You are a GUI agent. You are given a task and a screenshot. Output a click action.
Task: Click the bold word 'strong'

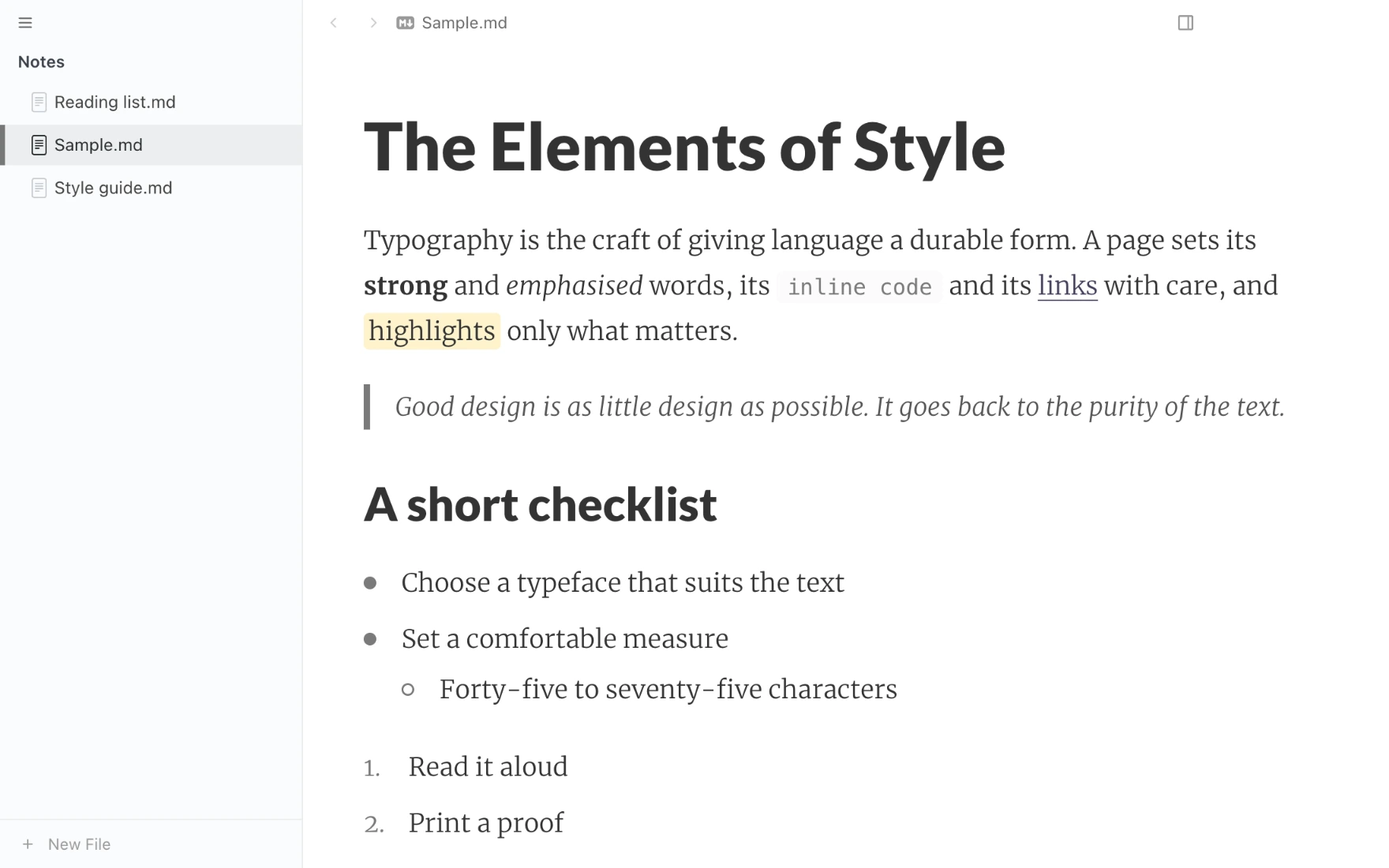tap(405, 286)
